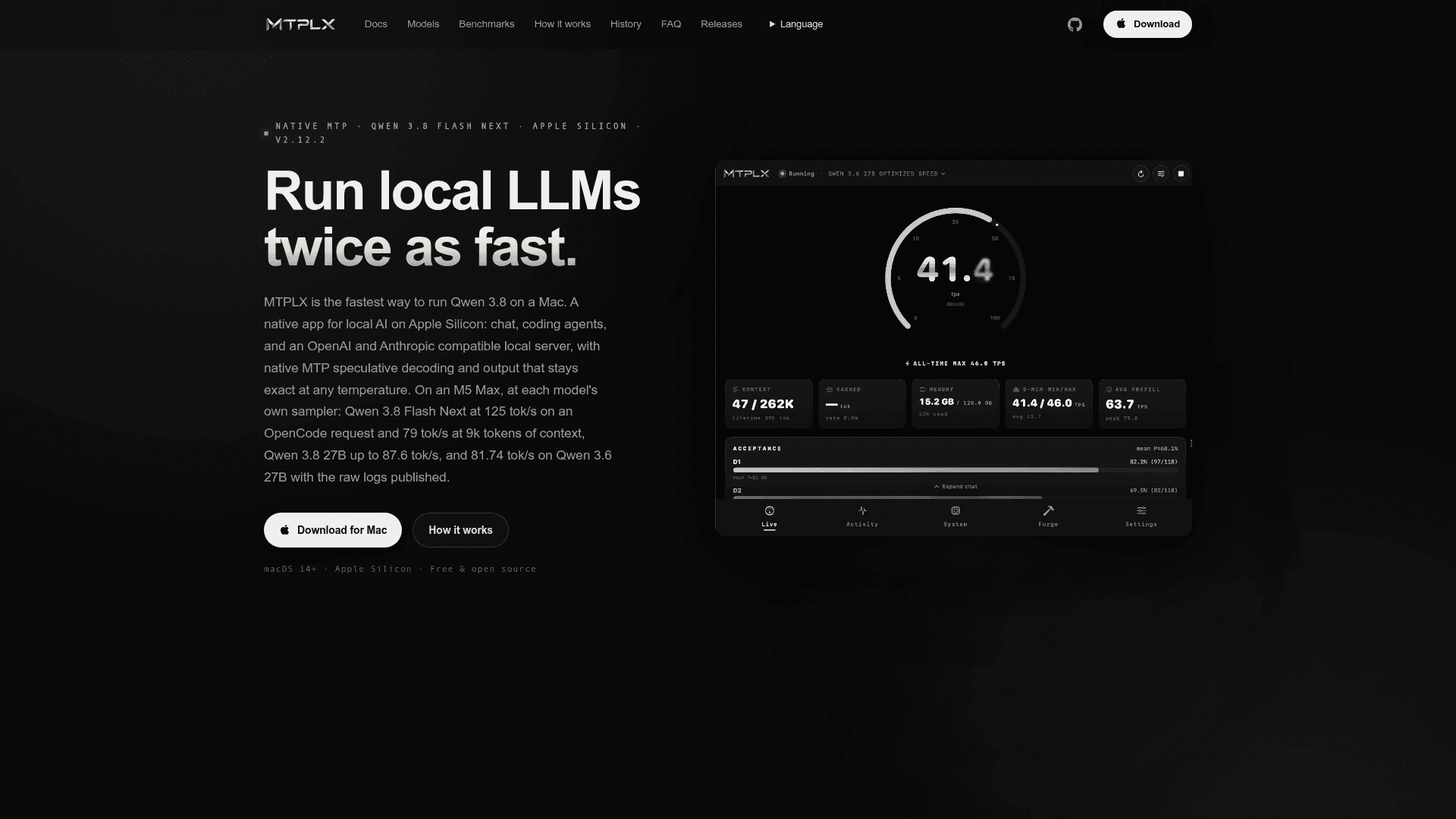Screen dimensions: 1456x819
Task: Click the Context 47 / 262K card
Action: pos(768,403)
